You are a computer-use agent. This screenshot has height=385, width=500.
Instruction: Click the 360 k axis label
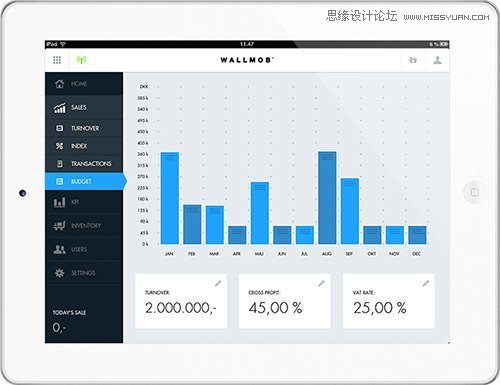(143, 154)
